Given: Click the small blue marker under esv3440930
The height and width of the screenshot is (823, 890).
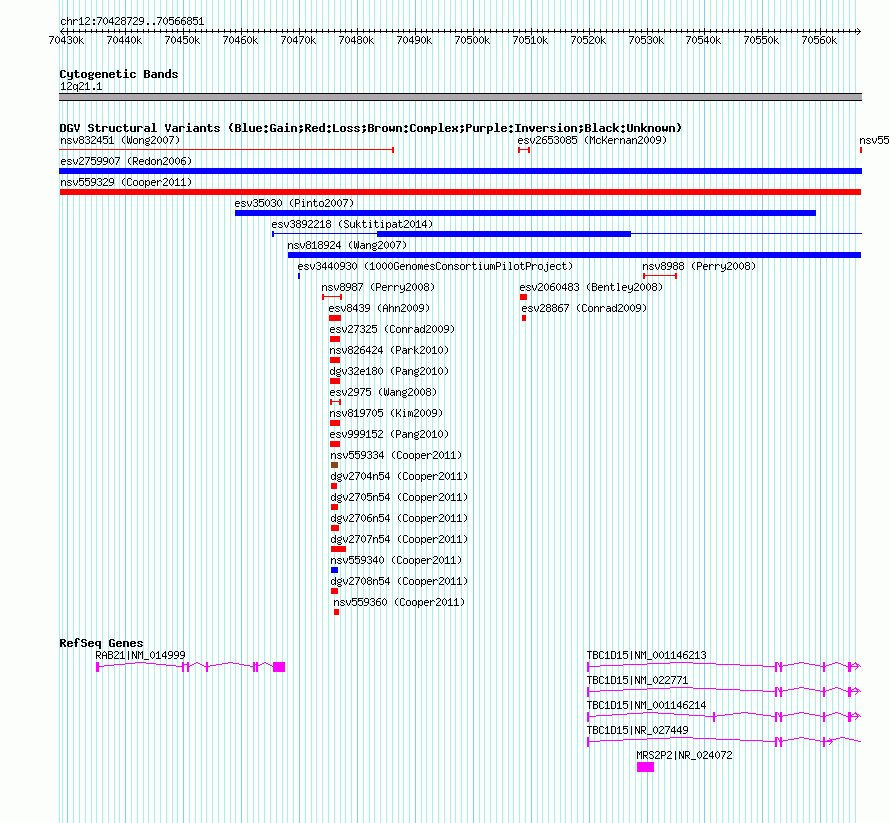Looking at the screenshot, I should coord(299,276).
